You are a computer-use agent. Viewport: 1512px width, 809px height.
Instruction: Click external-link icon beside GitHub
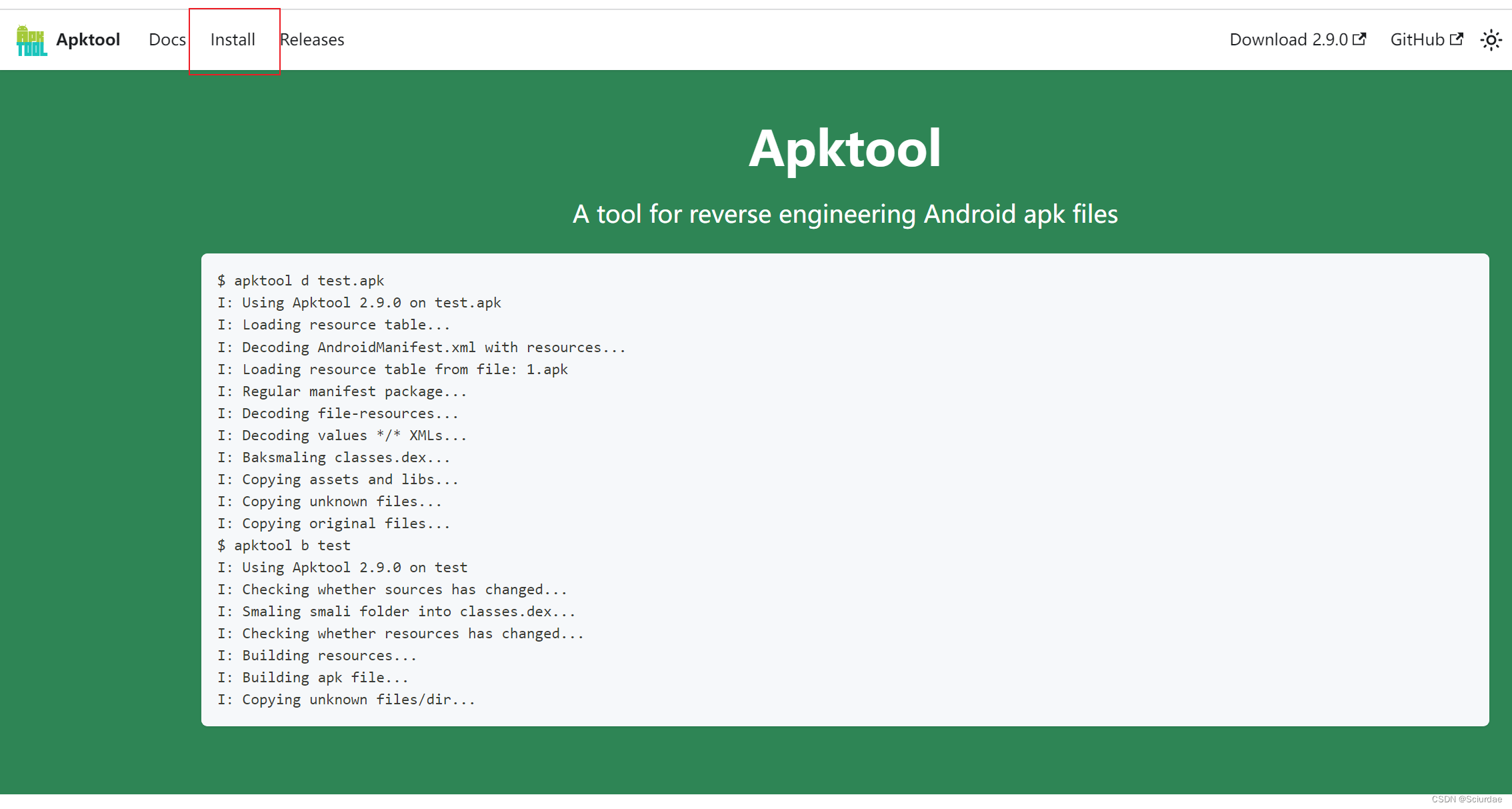click(1457, 39)
